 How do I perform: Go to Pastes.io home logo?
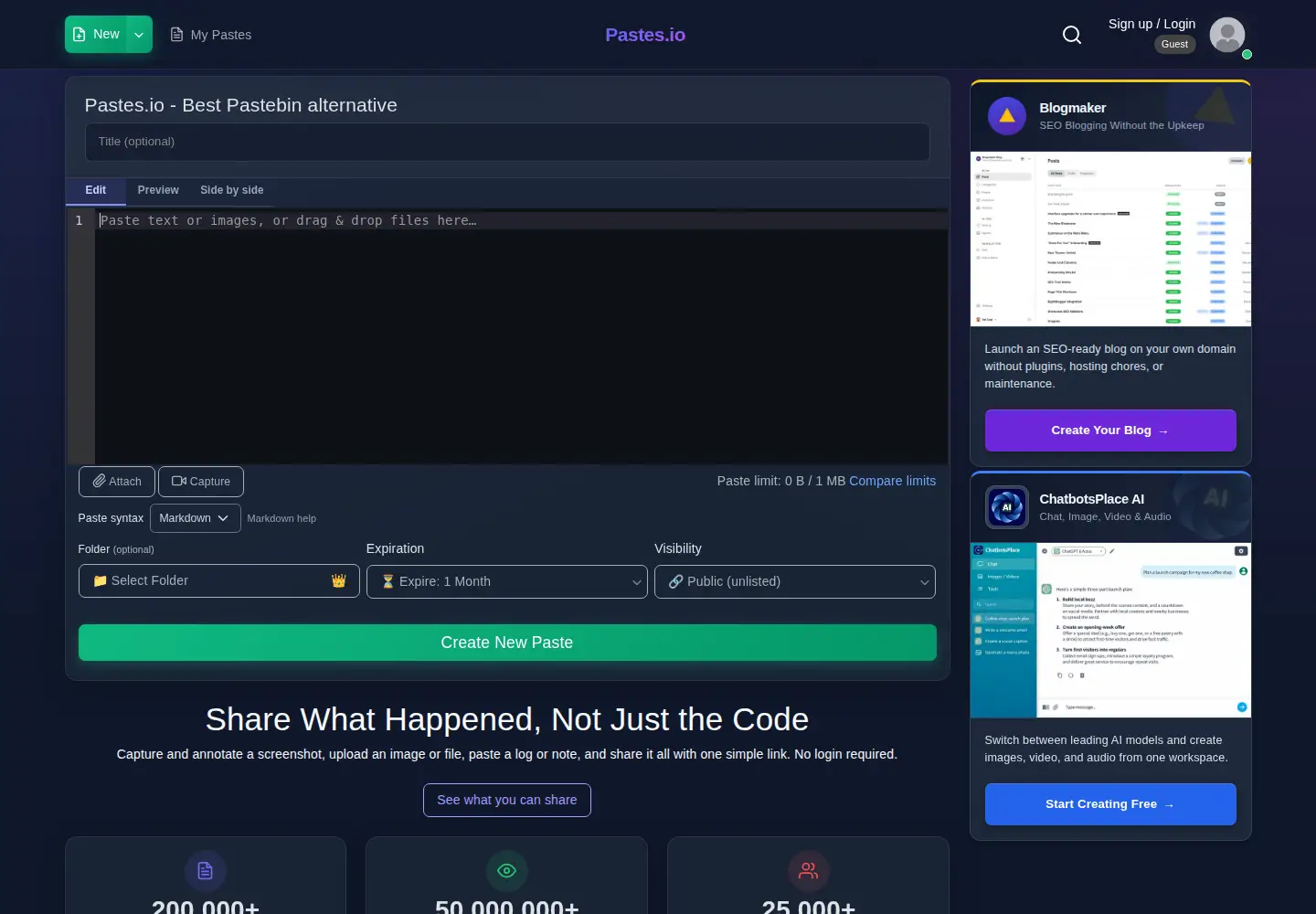click(x=645, y=35)
